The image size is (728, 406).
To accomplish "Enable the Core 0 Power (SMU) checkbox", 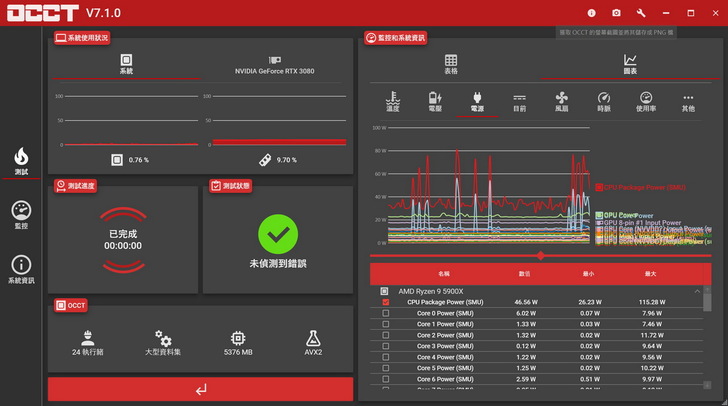I will [385, 313].
